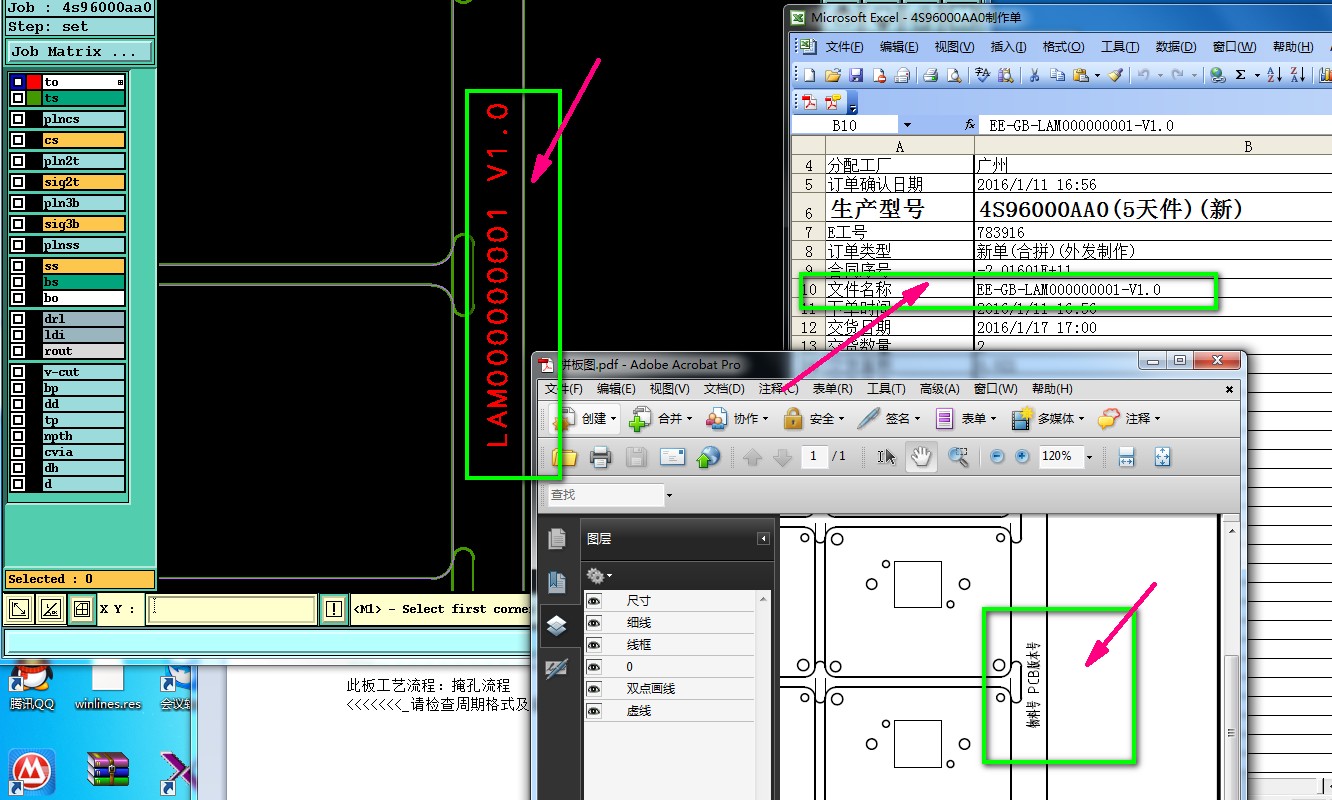Viewport: 1332px width, 800px height.
Task: Open Excel's Print Preview icon
Action: point(954,75)
